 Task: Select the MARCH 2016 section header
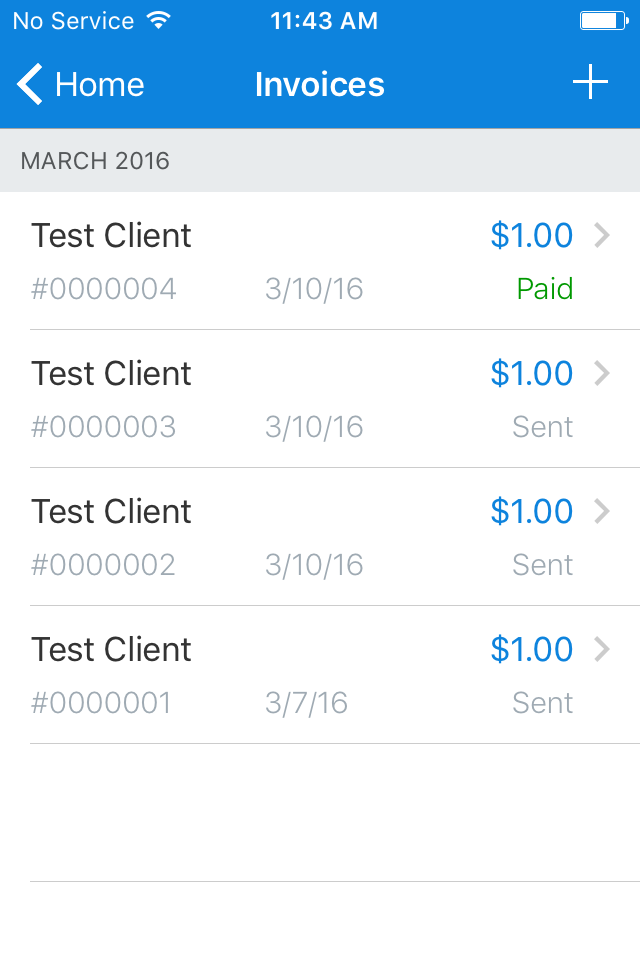[x=95, y=160]
